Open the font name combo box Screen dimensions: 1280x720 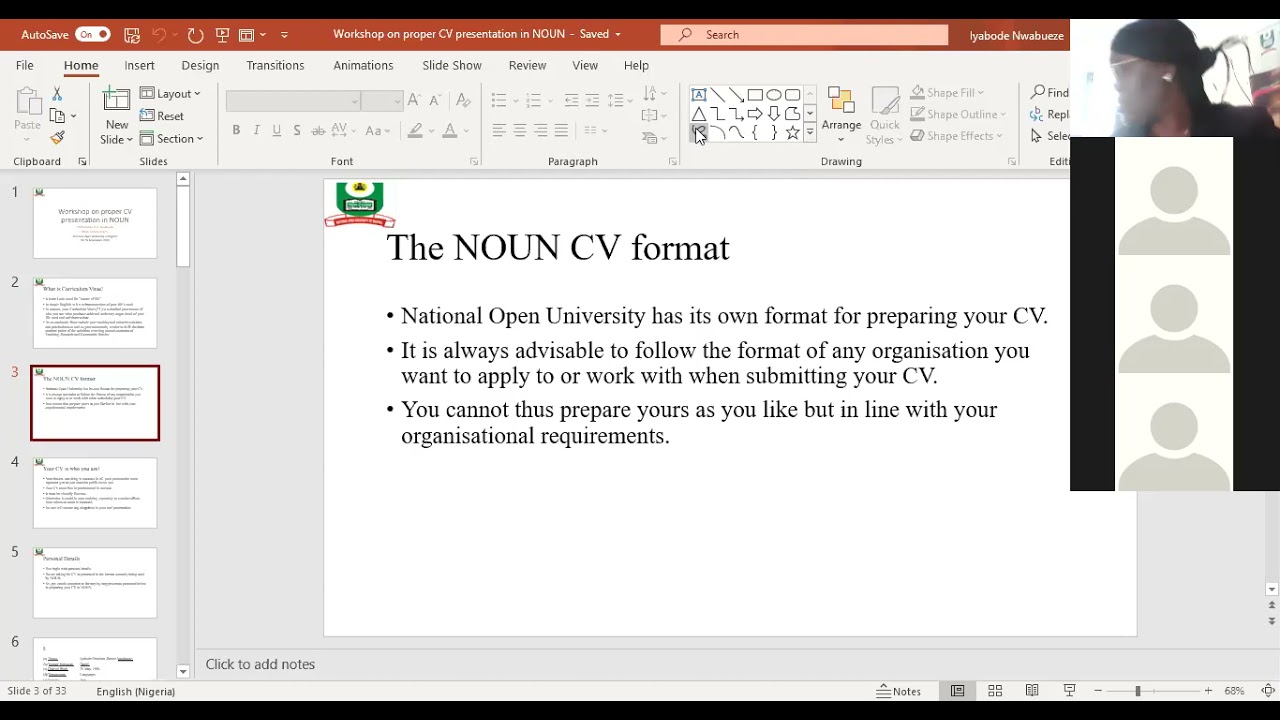point(293,101)
